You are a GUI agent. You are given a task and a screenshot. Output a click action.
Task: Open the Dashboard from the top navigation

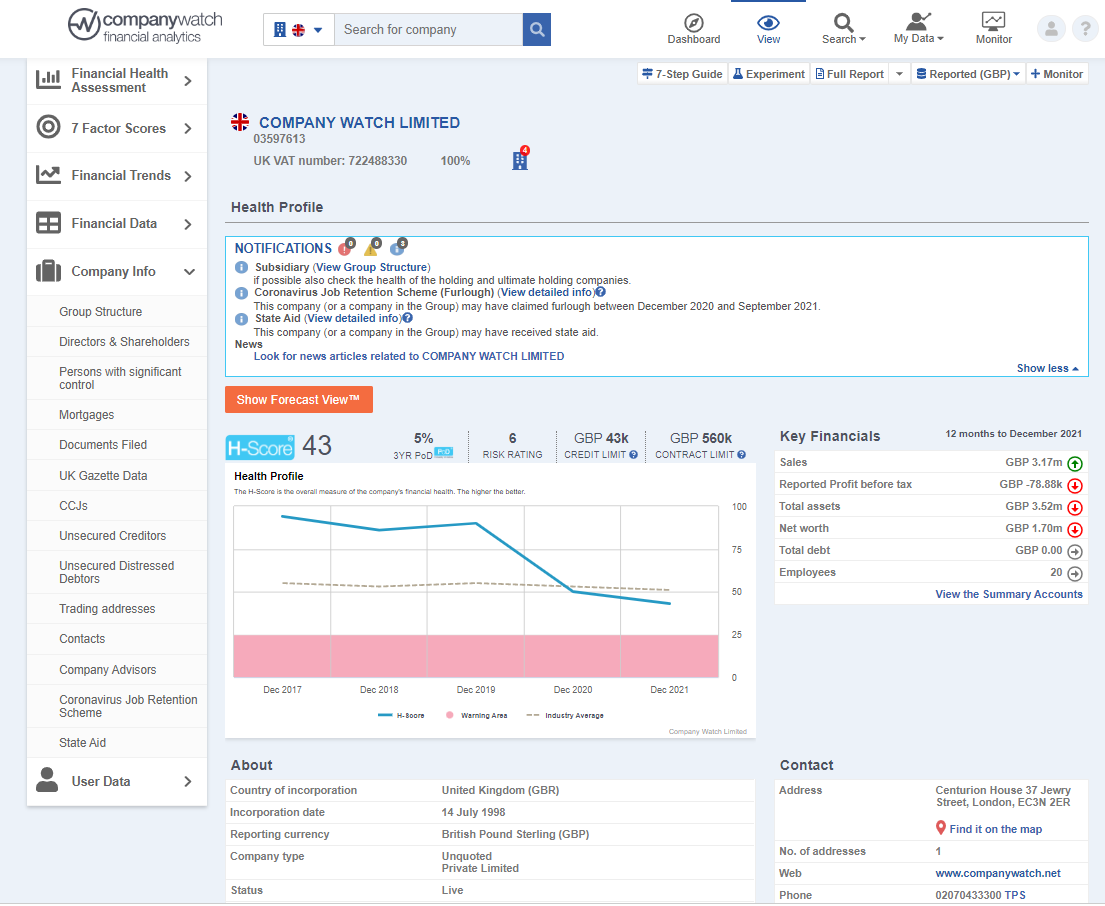pos(693,30)
